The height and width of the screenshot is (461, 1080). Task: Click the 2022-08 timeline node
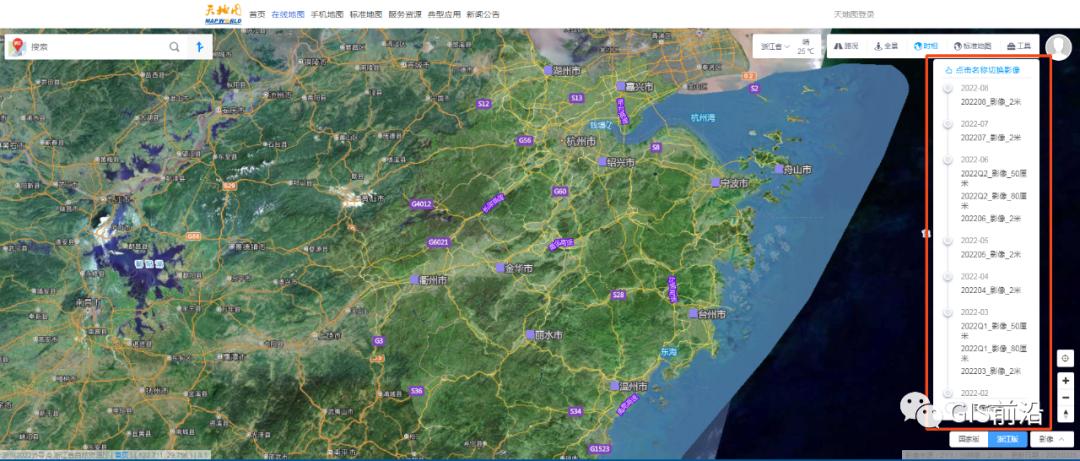948,88
